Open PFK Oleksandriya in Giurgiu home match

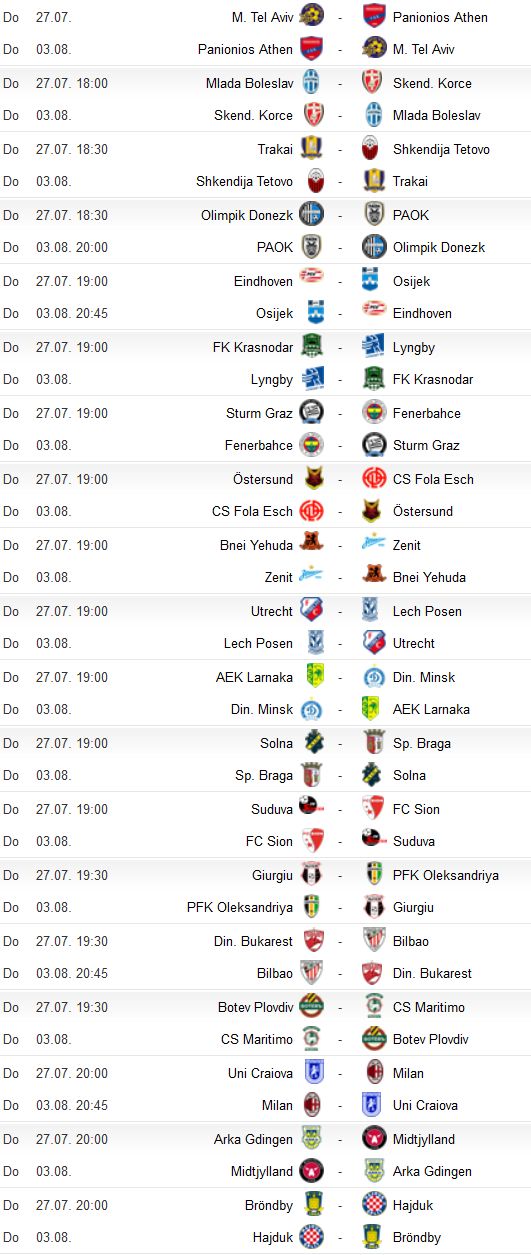446,875
